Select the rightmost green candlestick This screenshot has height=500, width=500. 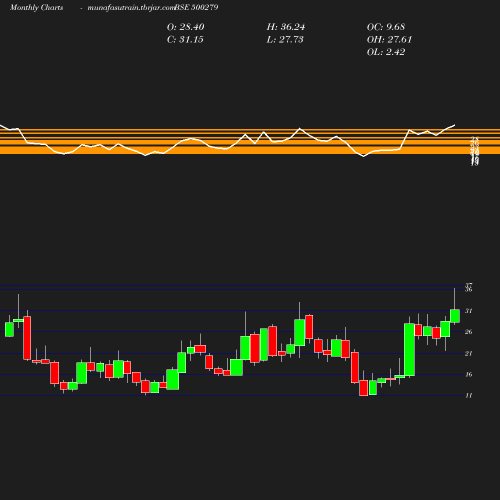[x=455, y=316]
